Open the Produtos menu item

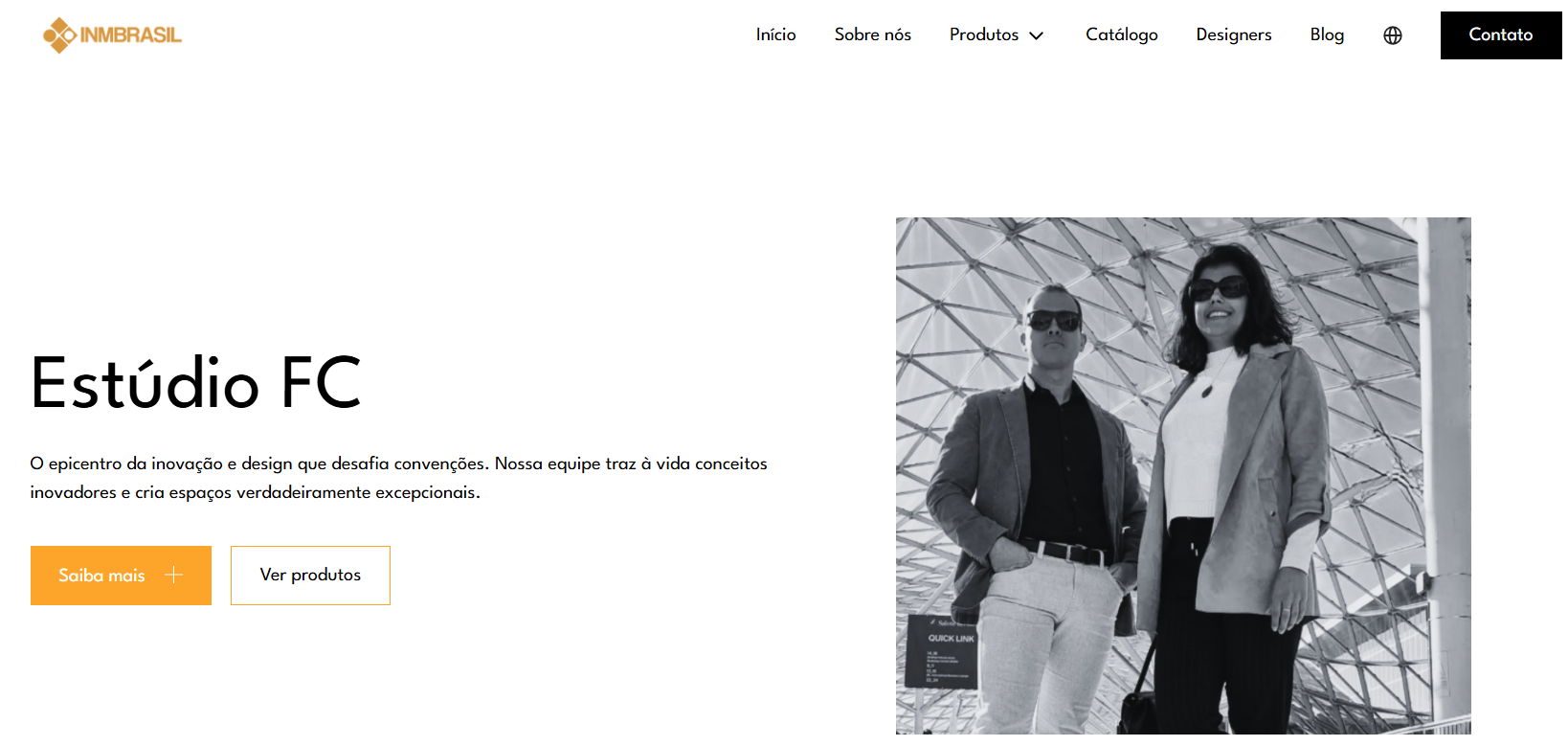tap(984, 34)
